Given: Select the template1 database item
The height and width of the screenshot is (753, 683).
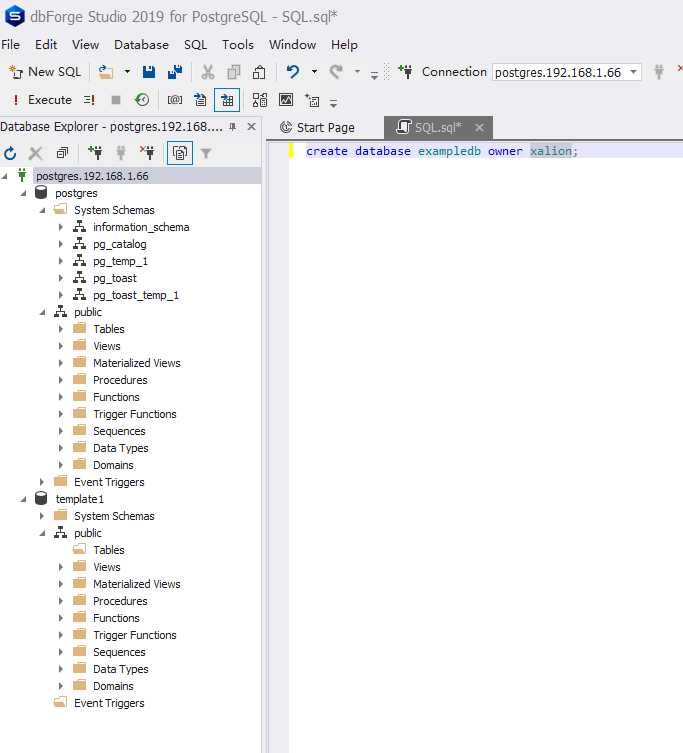Looking at the screenshot, I should point(79,499).
